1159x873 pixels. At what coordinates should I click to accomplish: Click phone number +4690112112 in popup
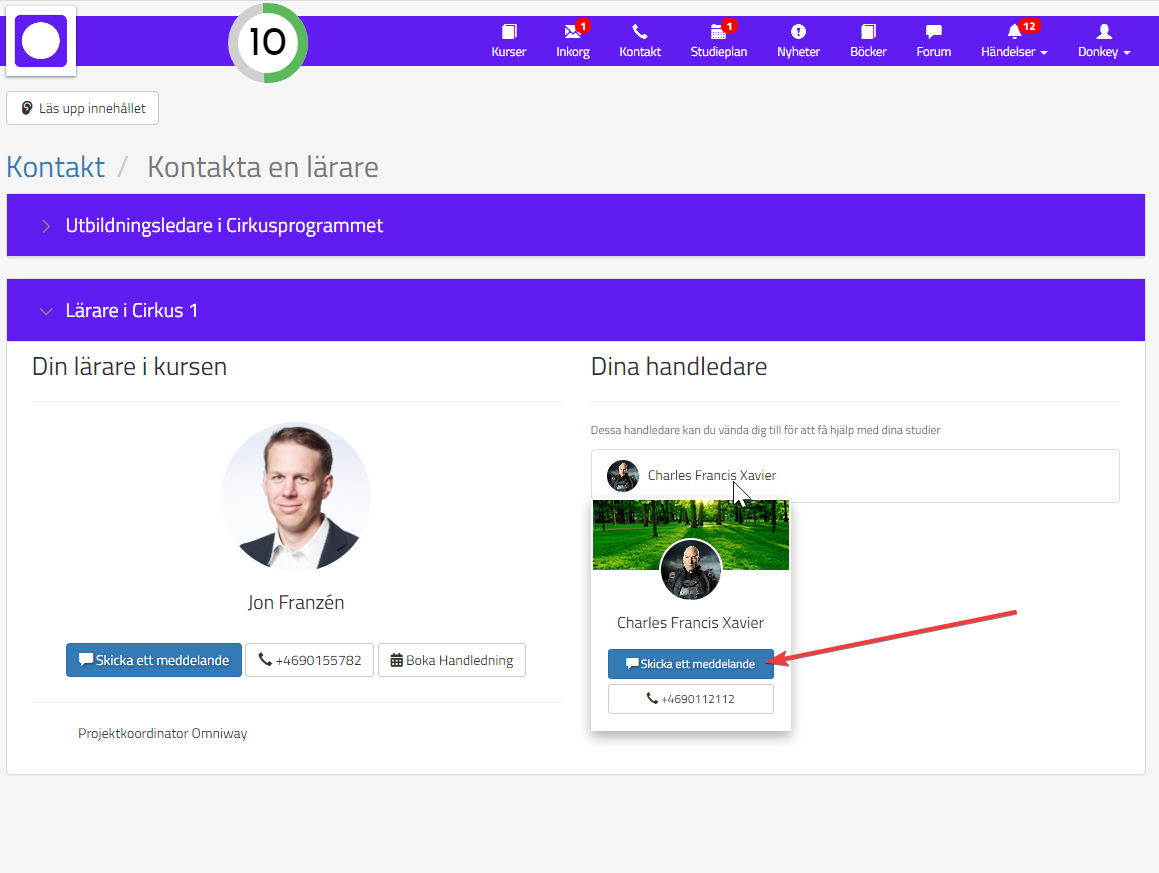[690, 699]
